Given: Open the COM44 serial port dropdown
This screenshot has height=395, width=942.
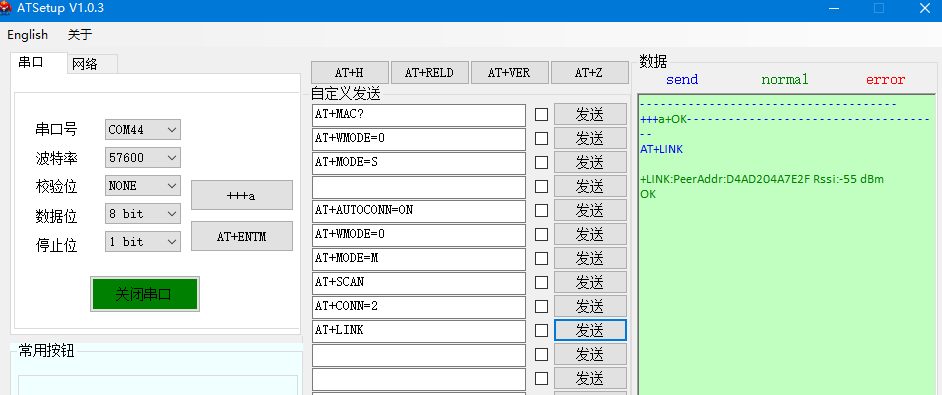Looking at the screenshot, I should pyautogui.click(x=142, y=129).
